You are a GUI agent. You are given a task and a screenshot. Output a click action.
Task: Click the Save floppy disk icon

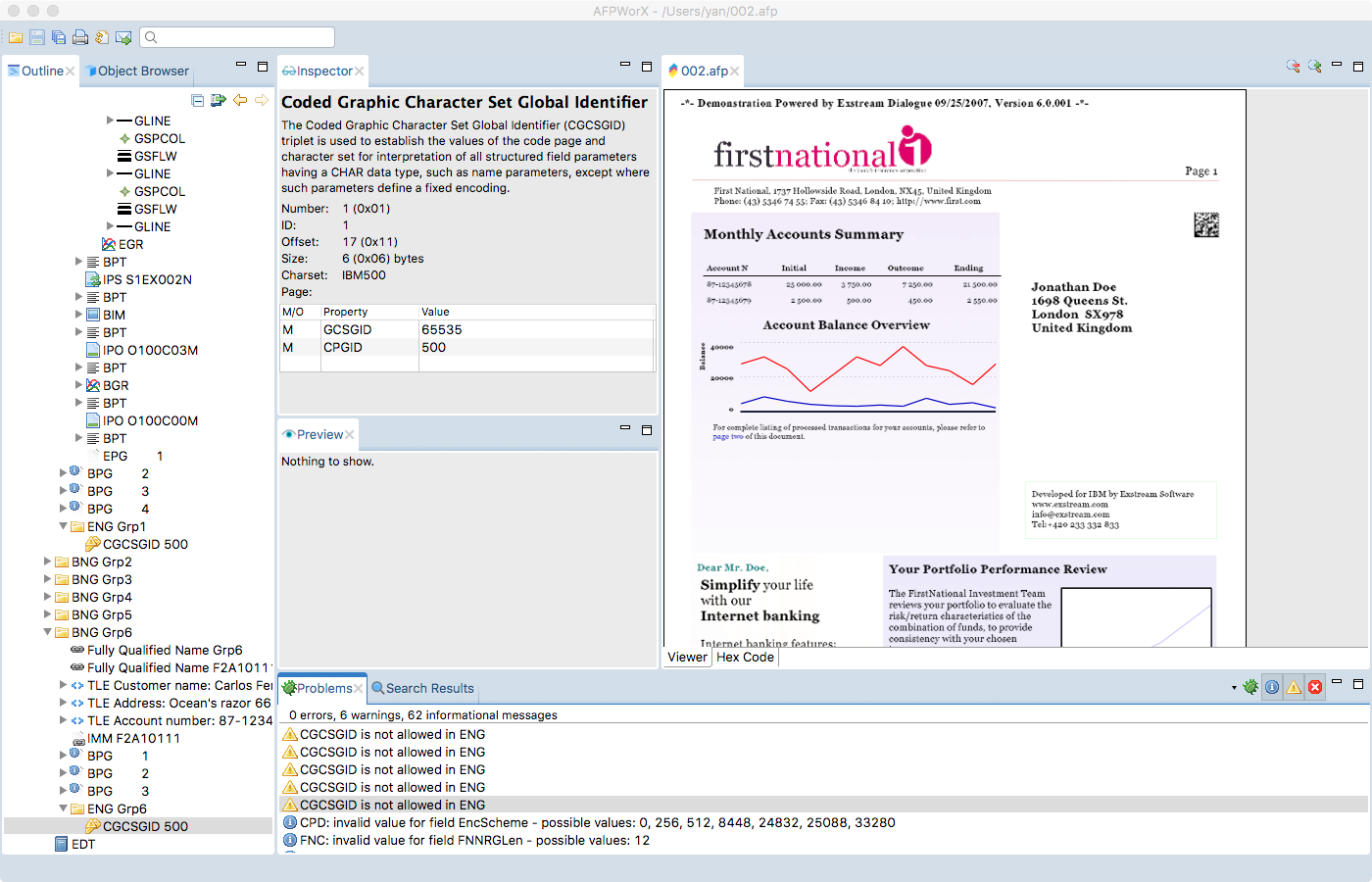[37, 37]
